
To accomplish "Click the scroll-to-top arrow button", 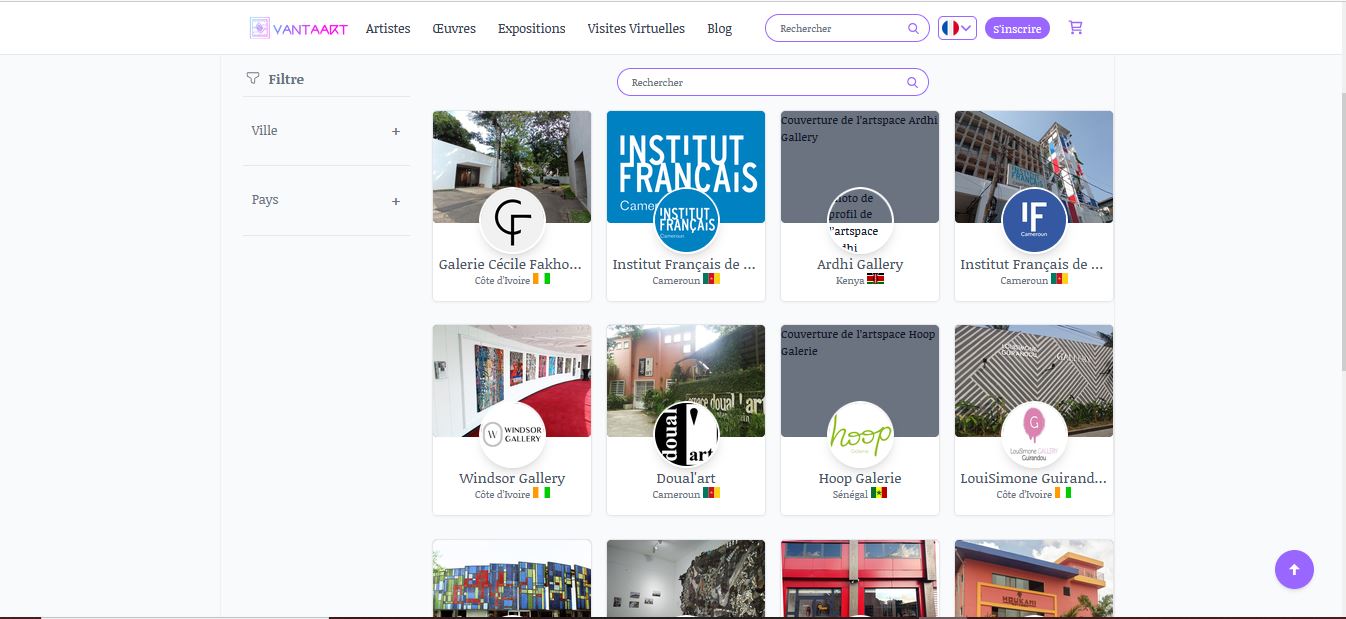I will click(x=1294, y=569).
